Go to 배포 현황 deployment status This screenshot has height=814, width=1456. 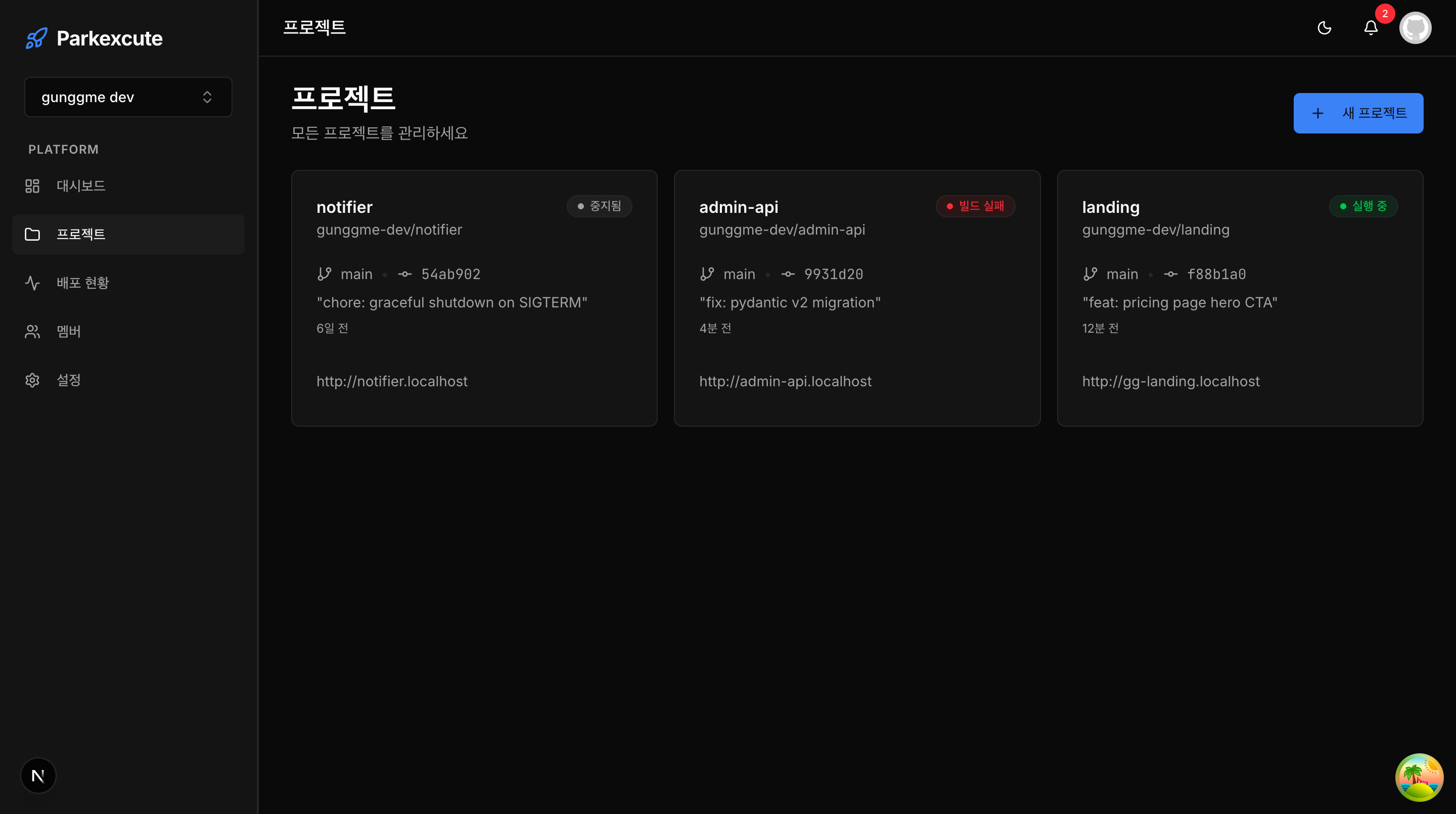pos(82,283)
